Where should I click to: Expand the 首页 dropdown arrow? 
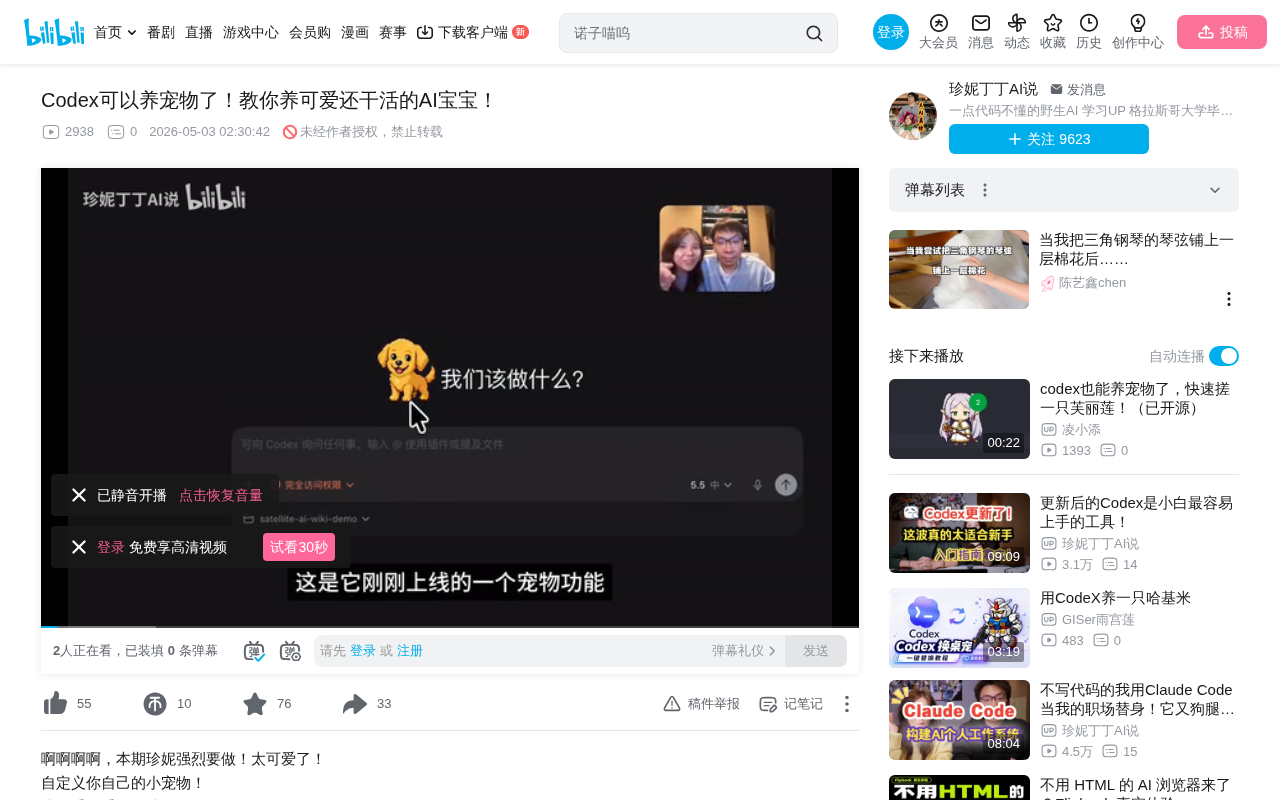[x=132, y=32]
